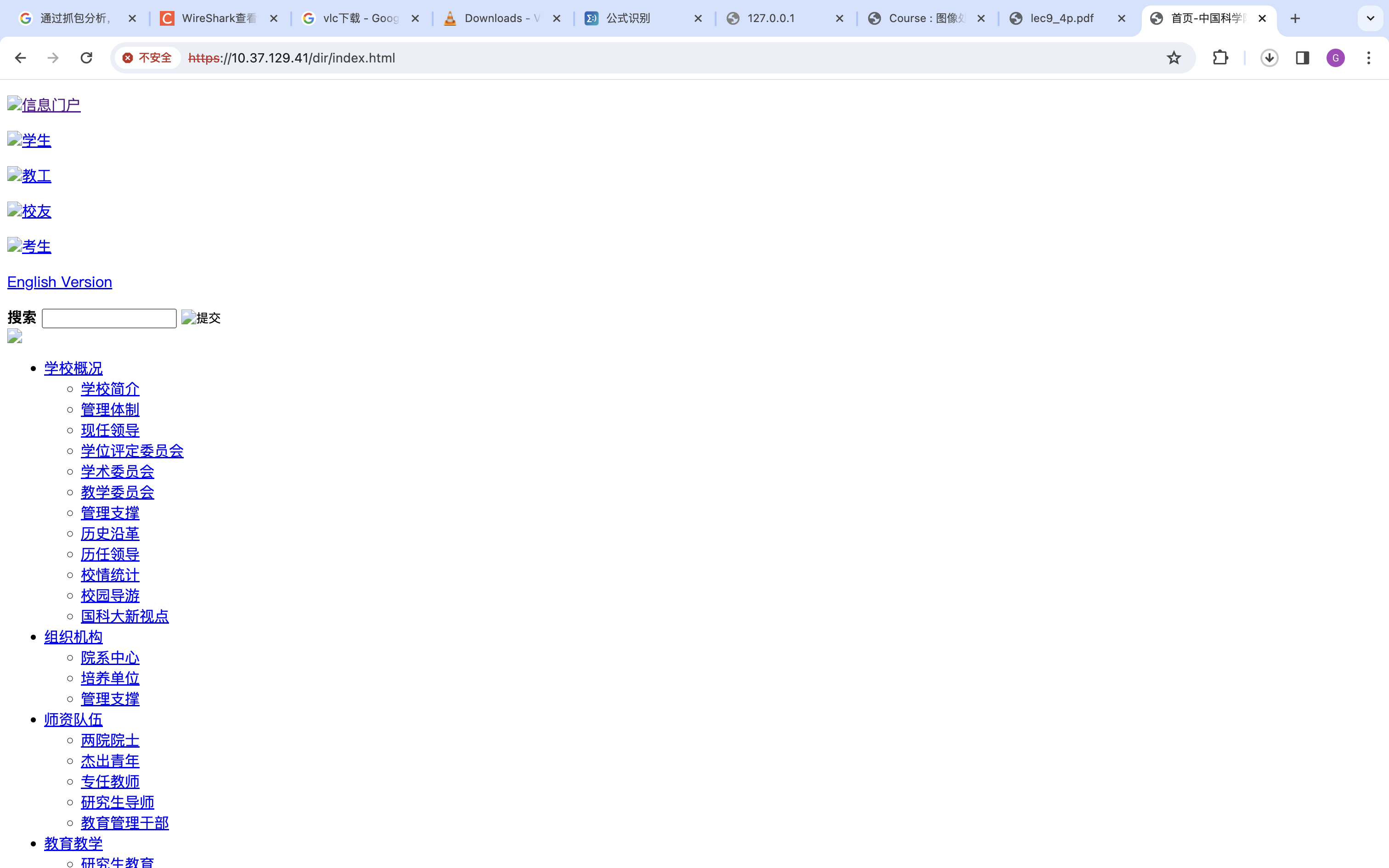Click the 国科大新视点 news link
Image resolution: width=1389 pixels, height=868 pixels.
(x=124, y=616)
